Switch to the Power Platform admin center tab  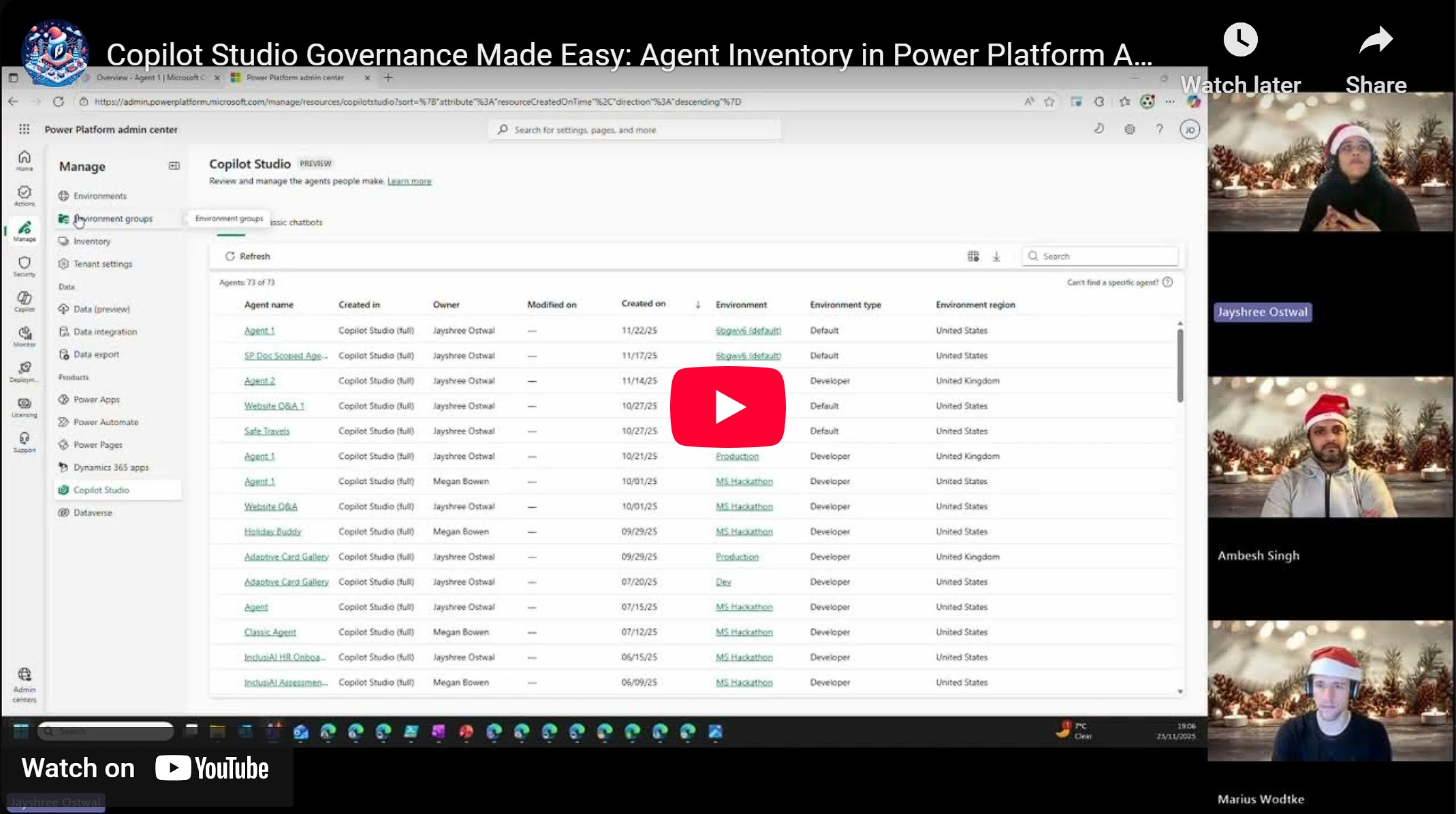tap(296, 78)
